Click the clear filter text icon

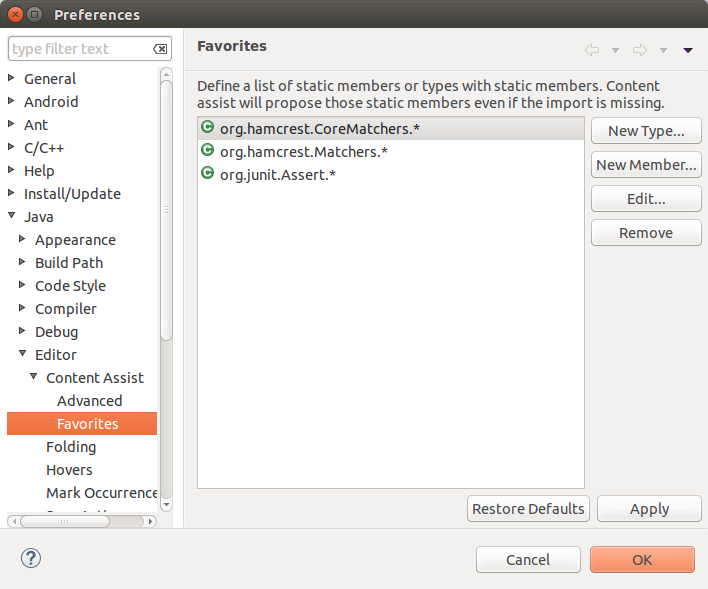(x=160, y=49)
